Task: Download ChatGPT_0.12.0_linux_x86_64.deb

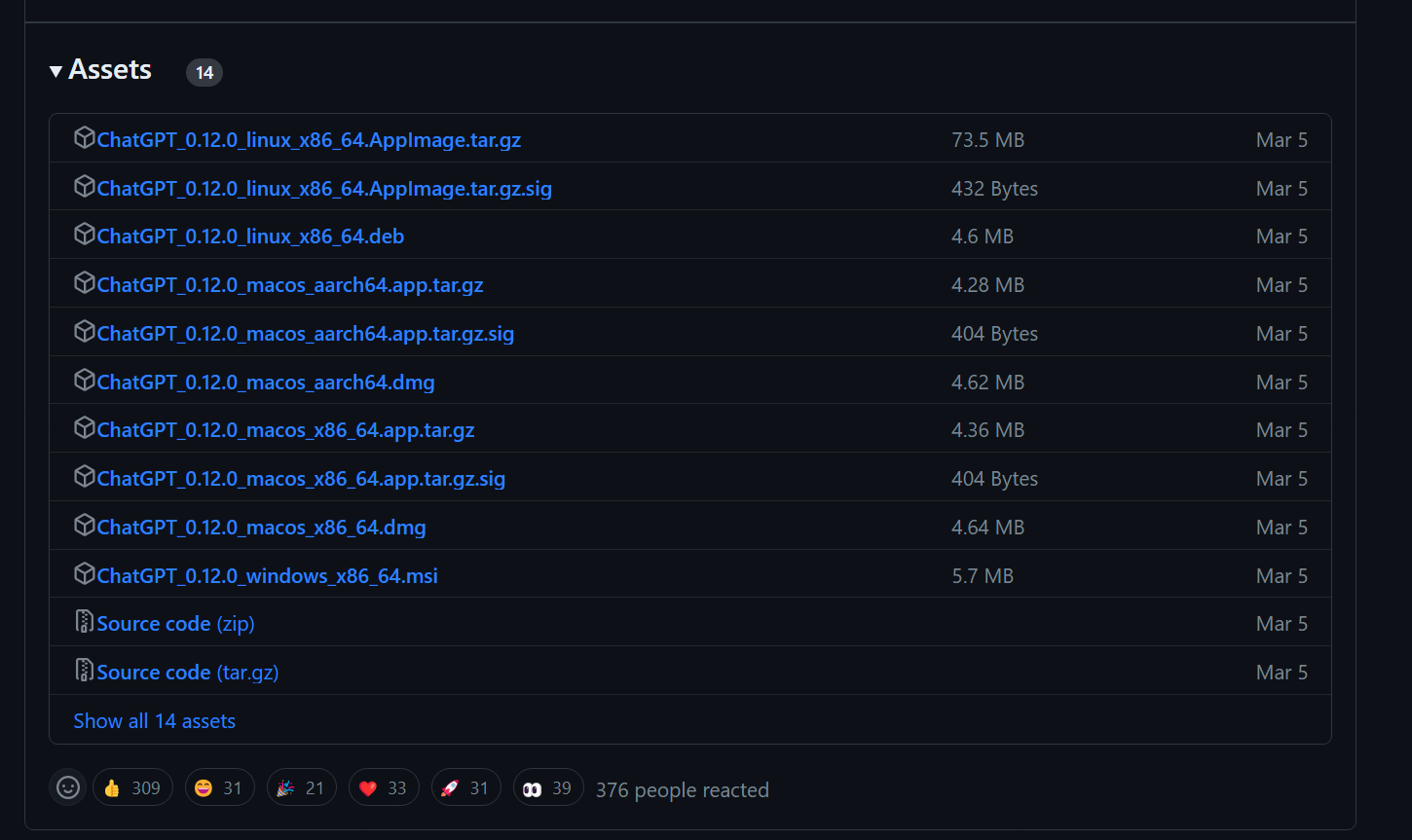Action: click(250, 237)
